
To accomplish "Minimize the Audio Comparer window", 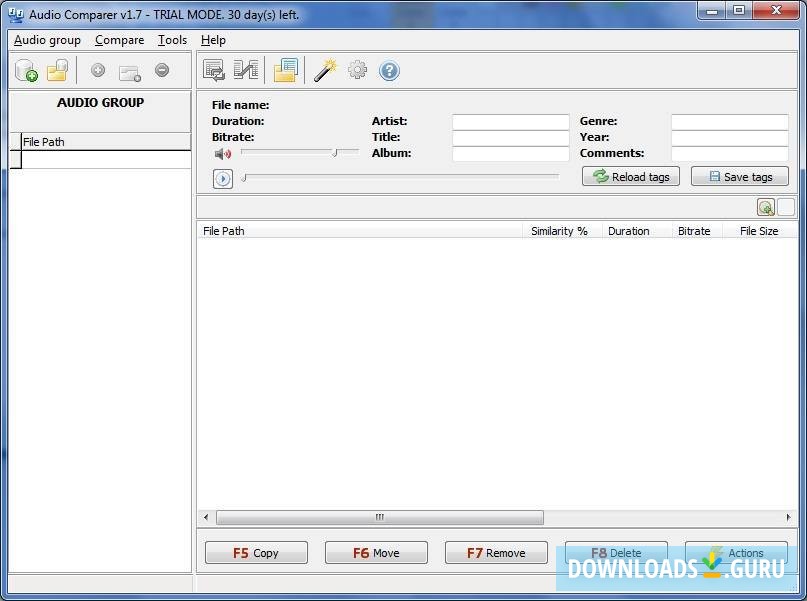I will point(712,10).
